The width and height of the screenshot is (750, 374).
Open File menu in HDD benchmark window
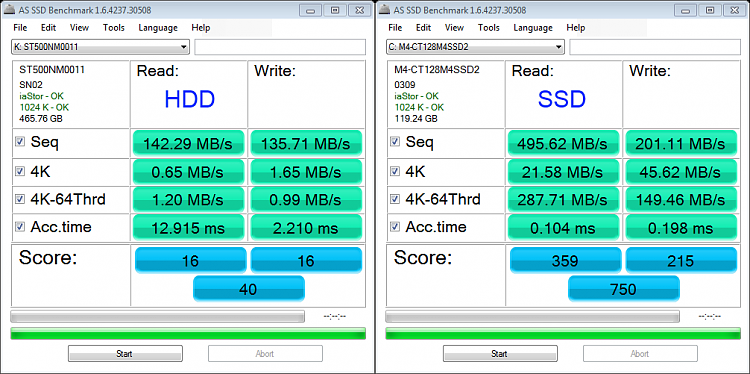(20, 28)
